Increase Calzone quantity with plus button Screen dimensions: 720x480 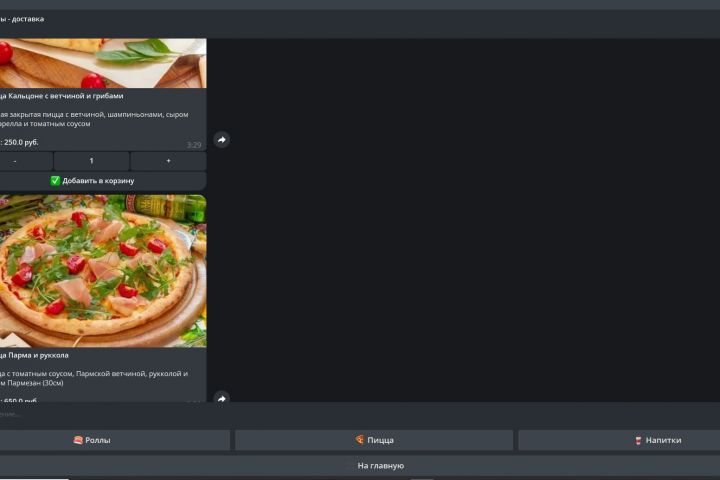coord(169,161)
